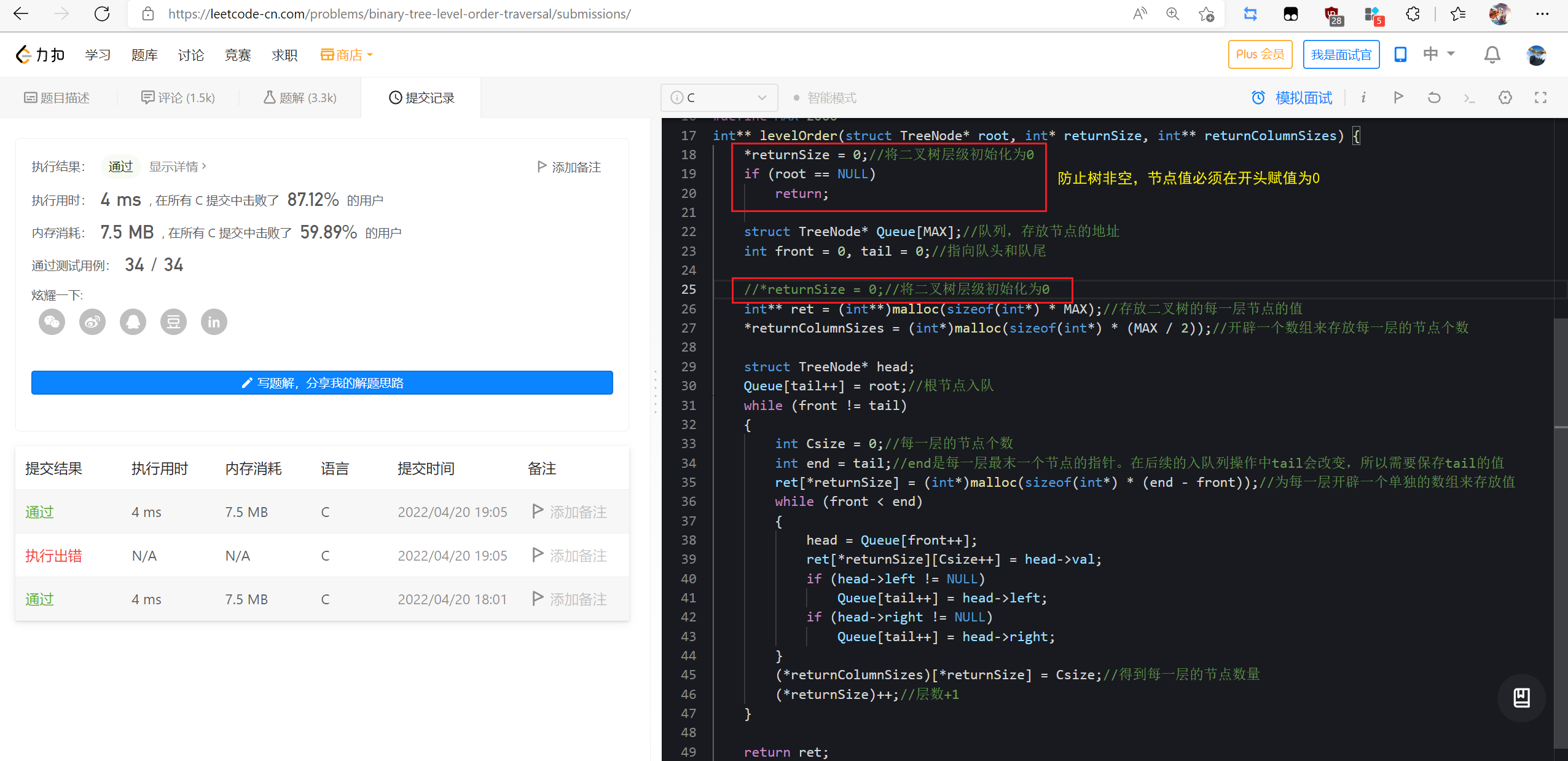Click the site lock icon in address bar
Image resolution: width=1568 pixels, height=761 pixels.
pos(147,14)
